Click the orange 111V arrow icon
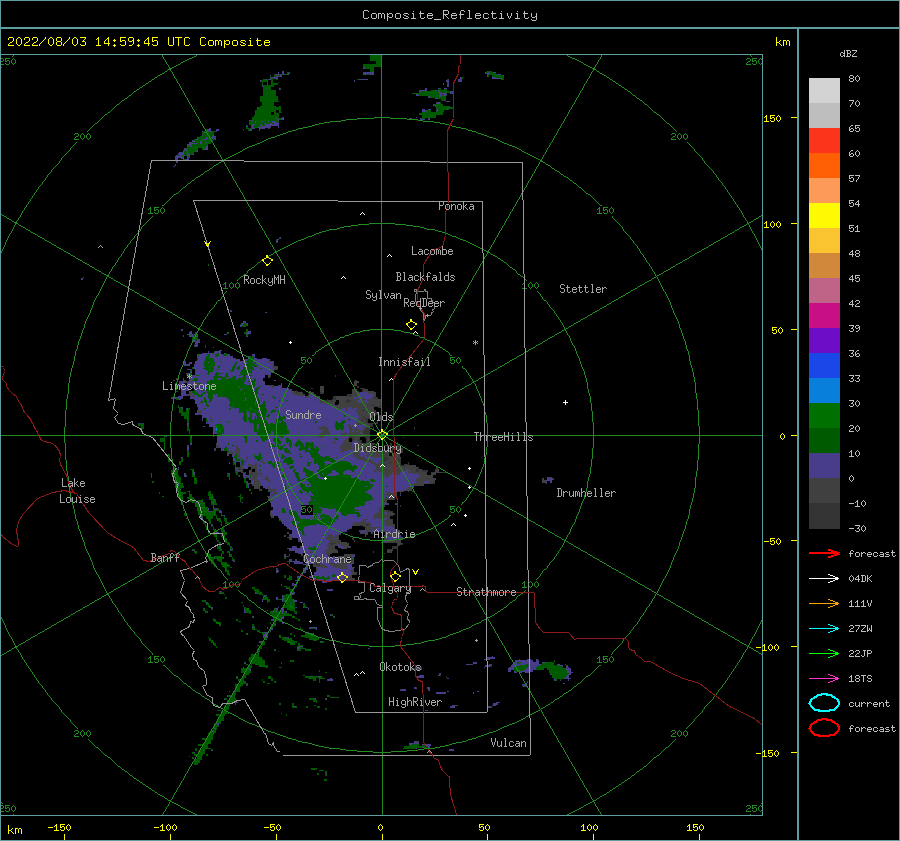The image size is (900, 841). (824, 603)
